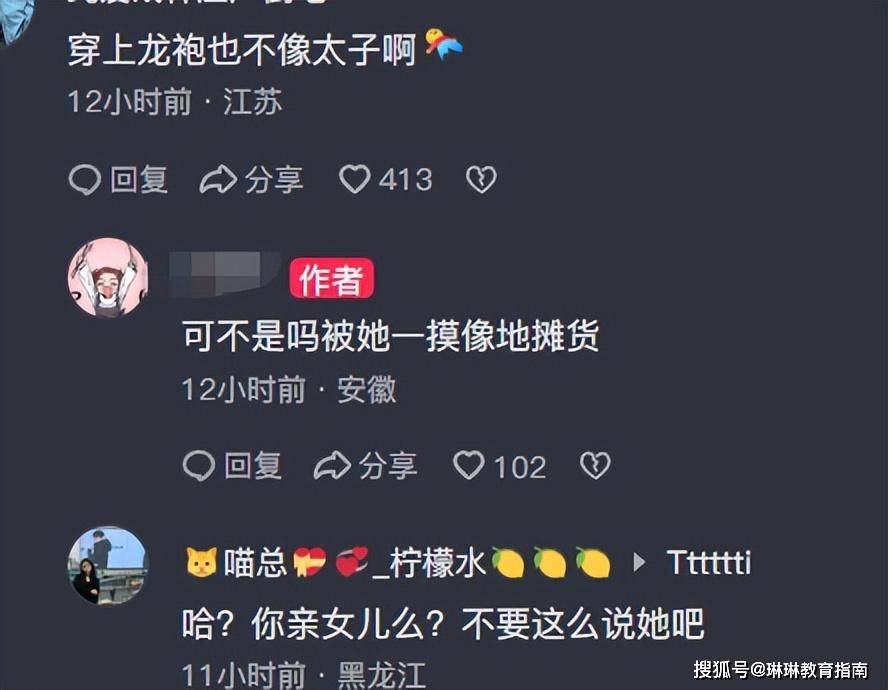Viewport: 888px width, 690px height.
Task: Tap the blurred author username
Action: (225, 275)
